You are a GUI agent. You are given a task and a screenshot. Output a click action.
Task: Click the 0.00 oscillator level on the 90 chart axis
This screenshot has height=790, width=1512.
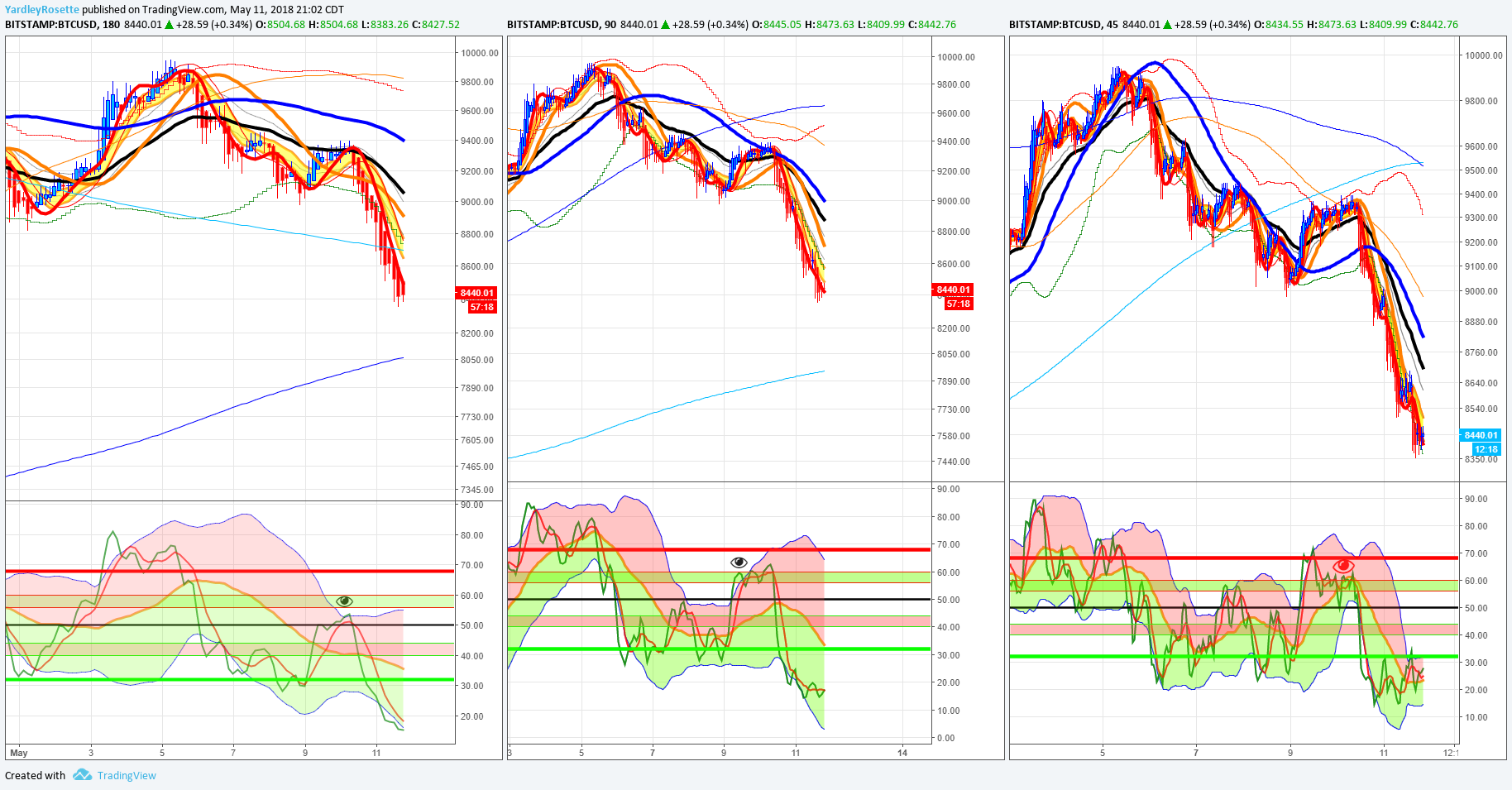coord(945,738)
